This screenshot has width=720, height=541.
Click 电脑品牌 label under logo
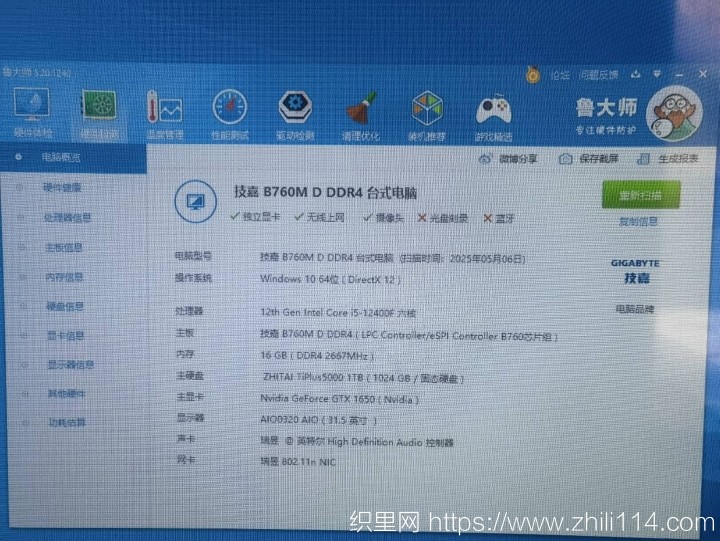pyautogui.click(x=635, y=309)
